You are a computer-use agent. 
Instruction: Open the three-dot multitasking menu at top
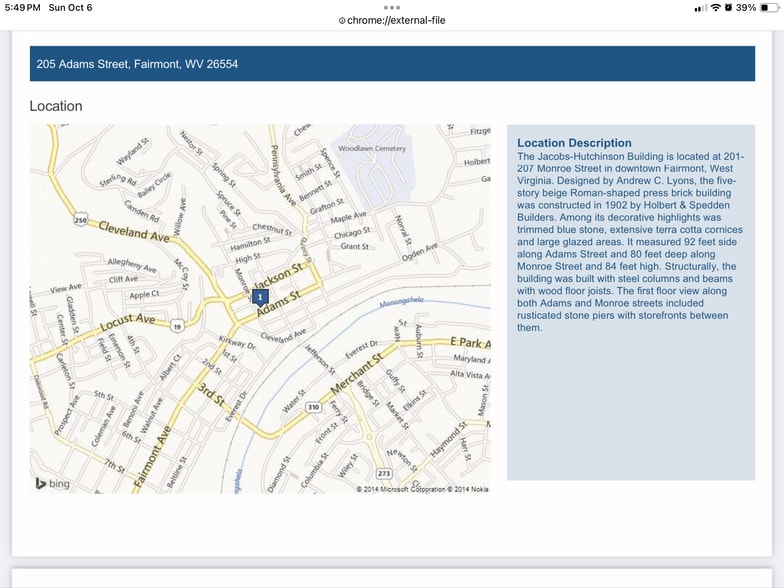392,7
